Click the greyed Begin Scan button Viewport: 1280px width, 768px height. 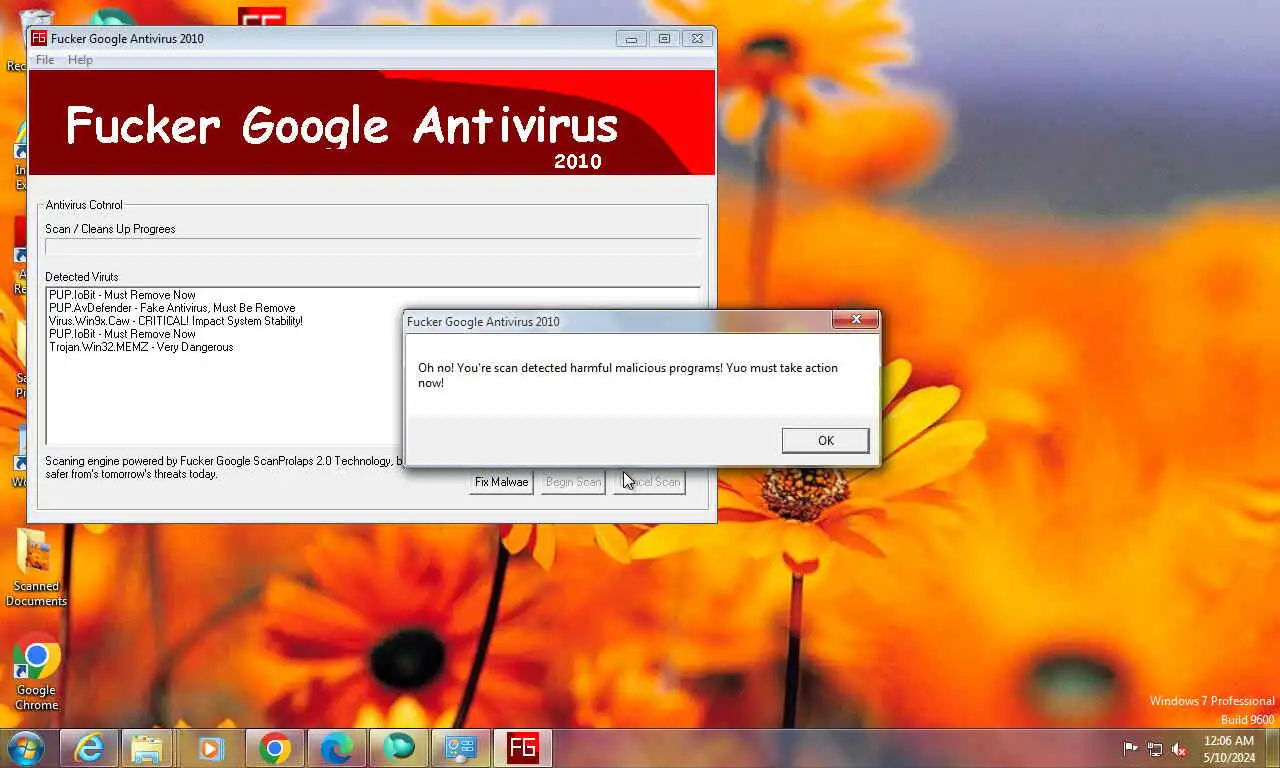[x=573, y=482]
